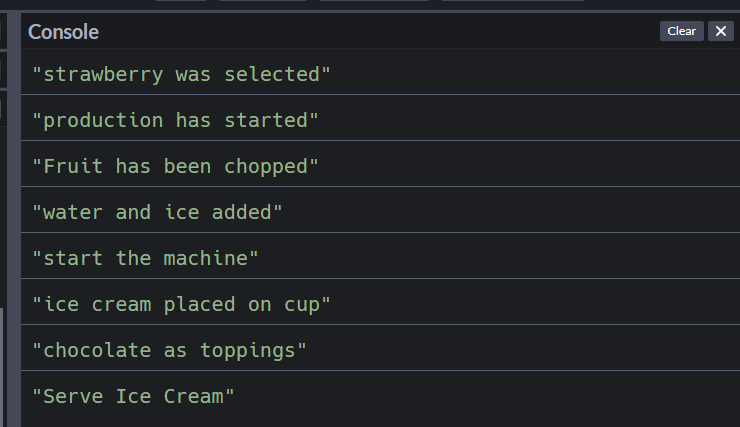Select the "chocolate as toppings" log entry
The height and width of the screenshot is (427, 740).
point(380,348)
